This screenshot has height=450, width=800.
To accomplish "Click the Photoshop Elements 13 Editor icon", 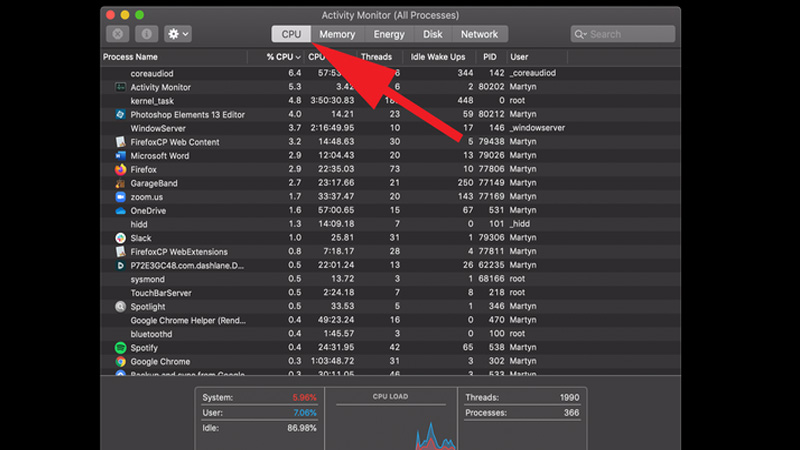I will pos(120,114).
